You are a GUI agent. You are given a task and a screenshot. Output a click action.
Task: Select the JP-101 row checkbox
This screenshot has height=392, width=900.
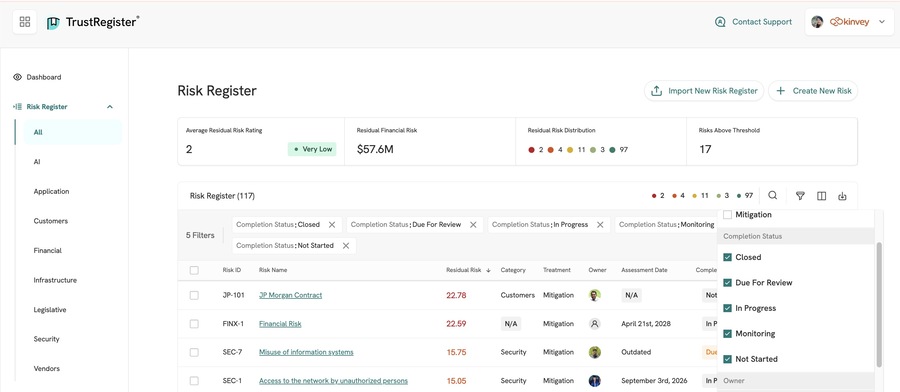click(194, 295)
